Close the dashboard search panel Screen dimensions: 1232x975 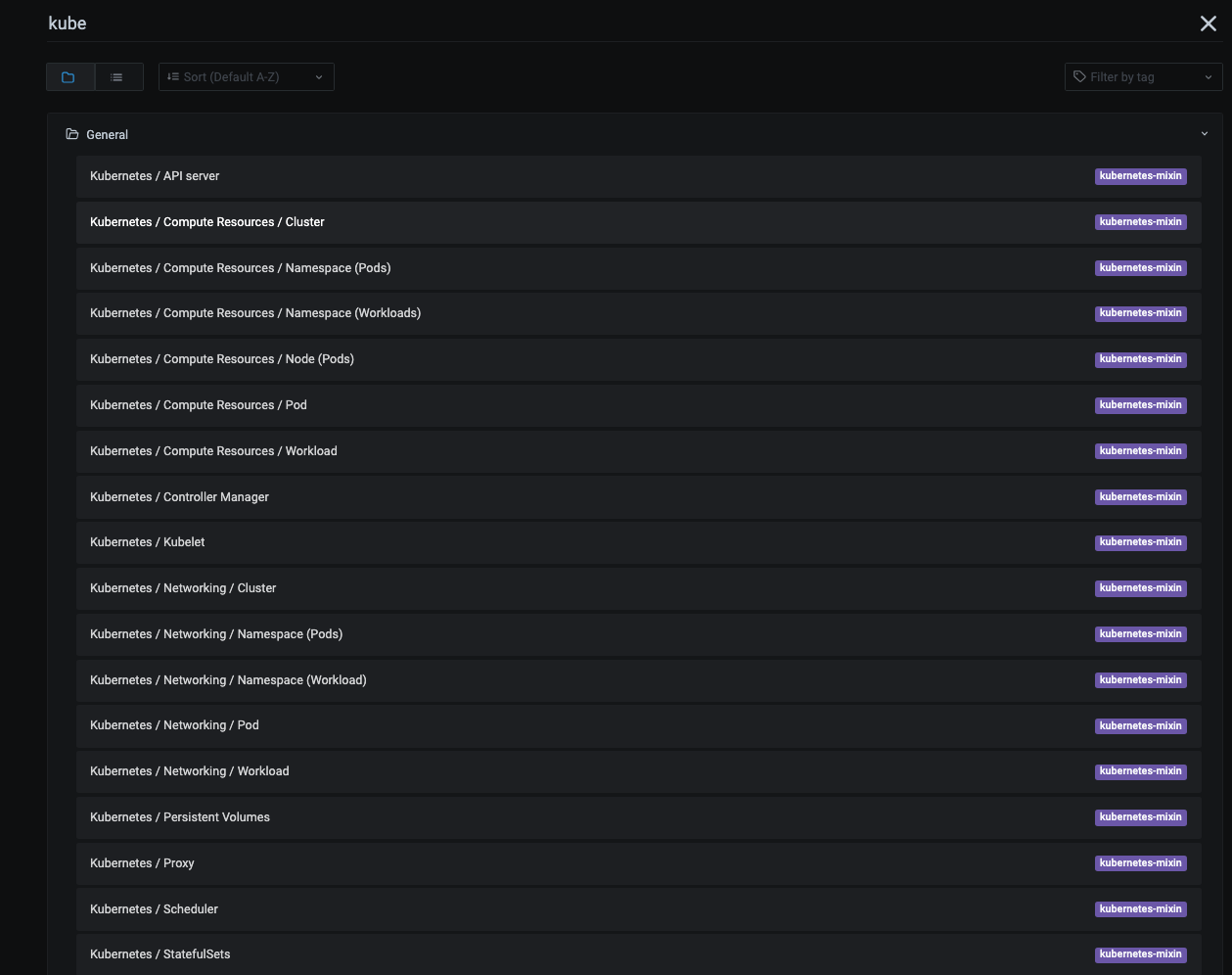pos(1208,23)
